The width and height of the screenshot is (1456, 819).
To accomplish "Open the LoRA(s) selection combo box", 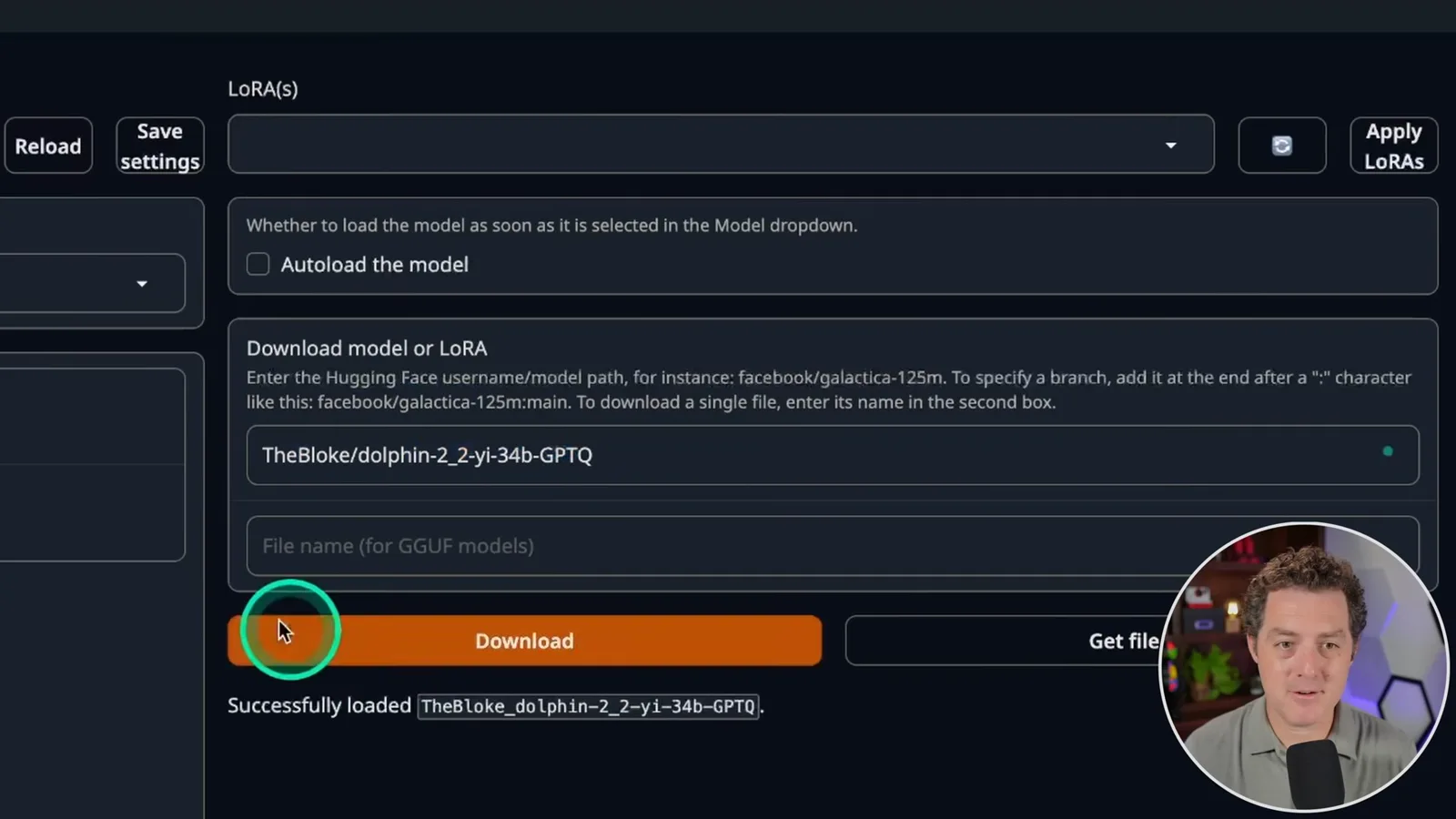I will click(x=721, y=144).
